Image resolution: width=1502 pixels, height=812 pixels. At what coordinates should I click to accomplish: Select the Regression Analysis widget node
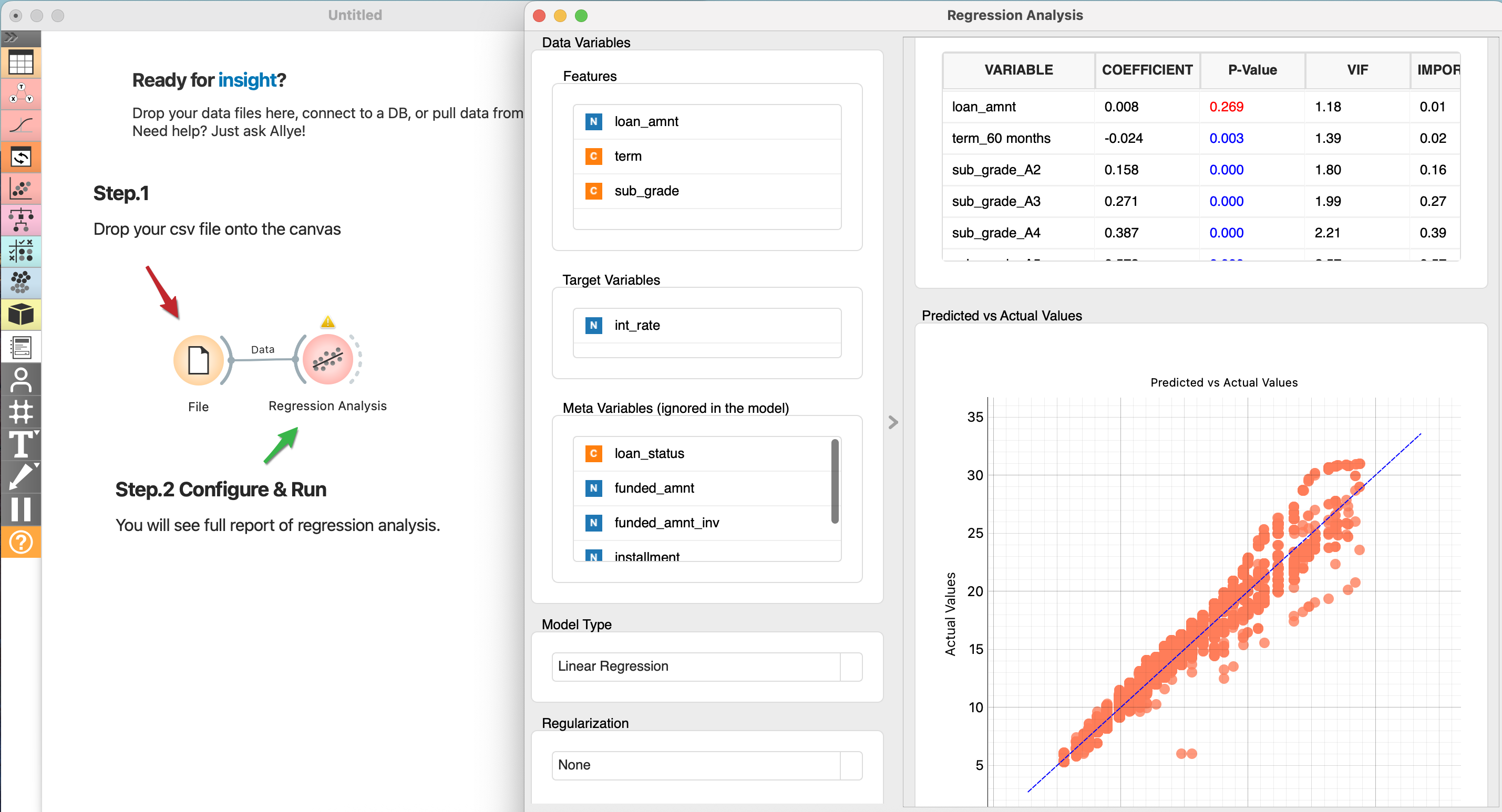(x=328, y=360)
